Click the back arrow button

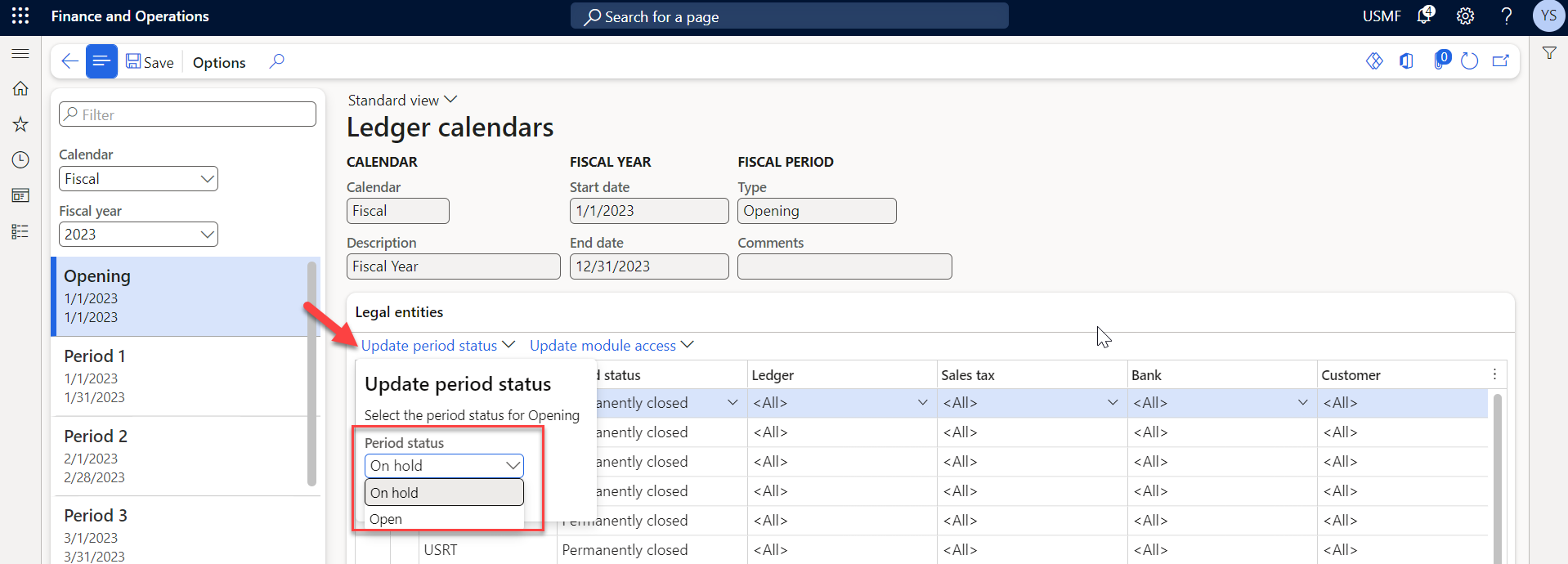tap(69, 61)
